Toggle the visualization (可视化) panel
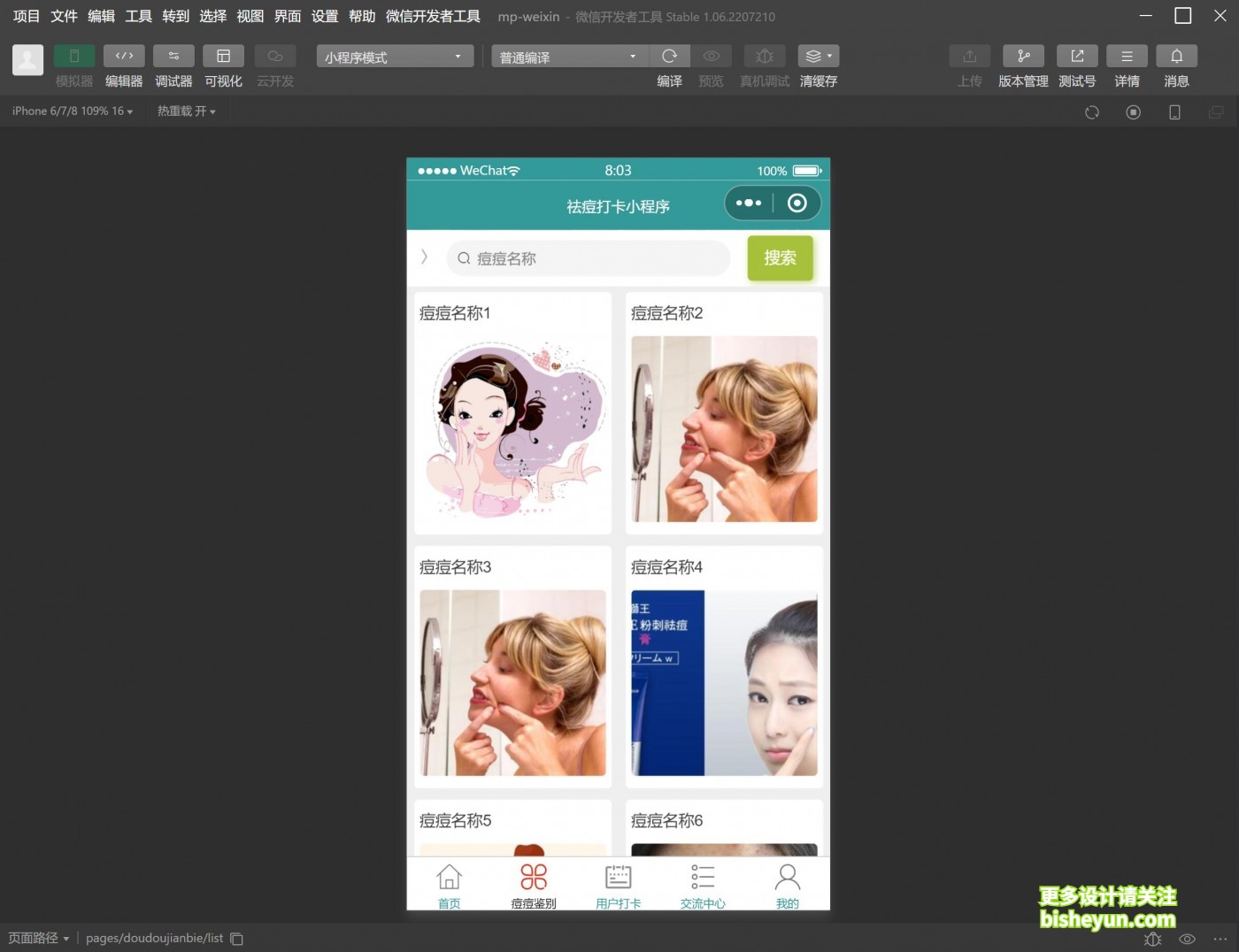Screen dimensions: 1239x952 [x=223, y=56]
